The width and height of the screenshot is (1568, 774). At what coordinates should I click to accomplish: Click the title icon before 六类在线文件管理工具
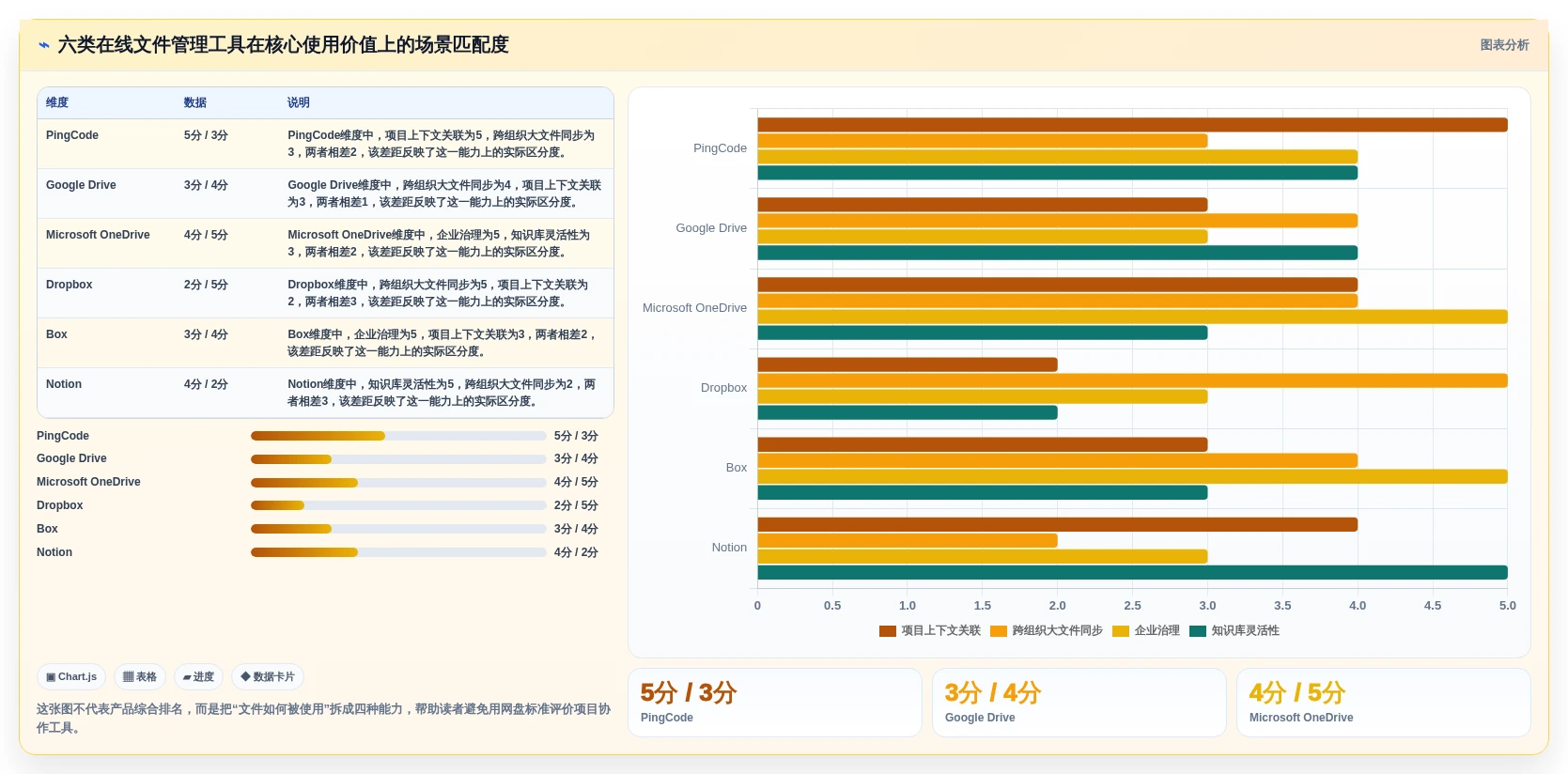click(x=44, y=45)
